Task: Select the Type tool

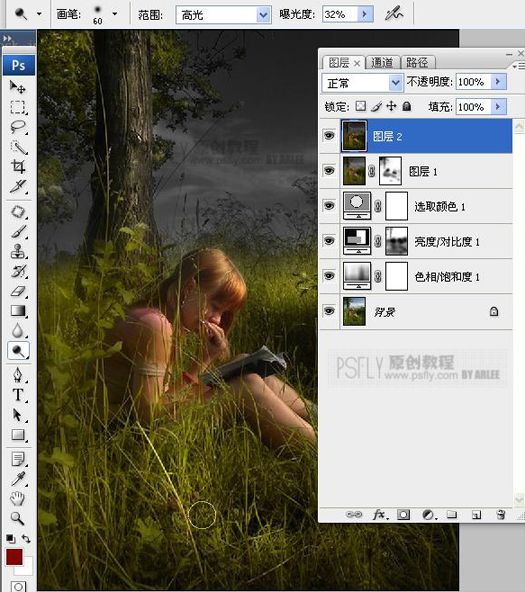Action: click(18, 395)
